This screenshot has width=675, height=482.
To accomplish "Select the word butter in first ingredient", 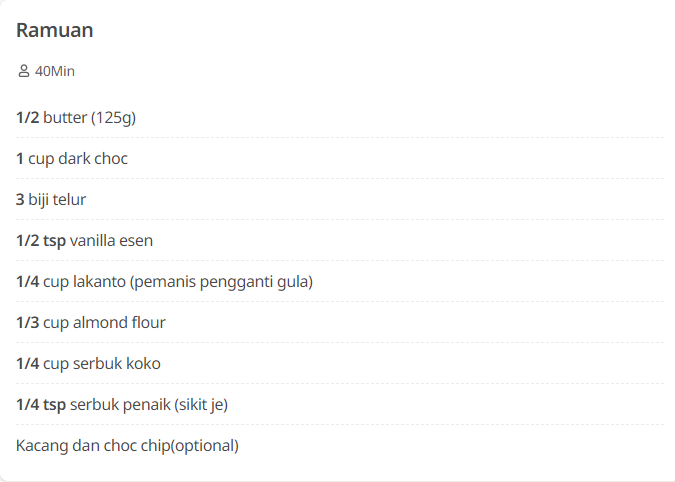I will click(65, 118).
